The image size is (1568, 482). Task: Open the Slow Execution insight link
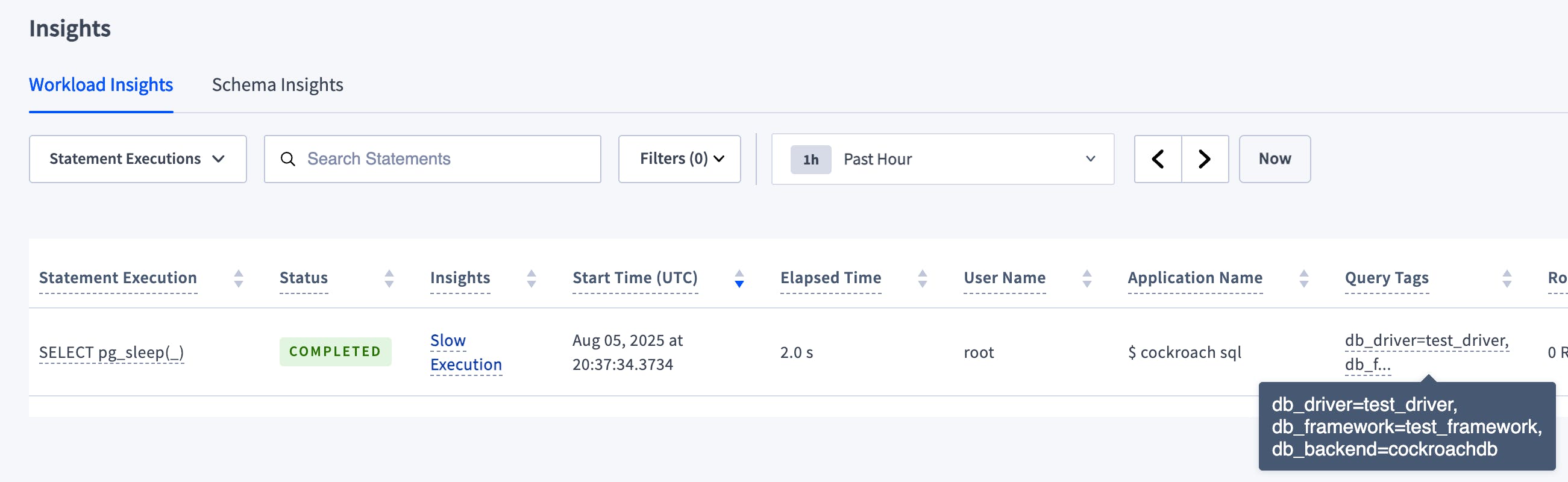[466, 352]
